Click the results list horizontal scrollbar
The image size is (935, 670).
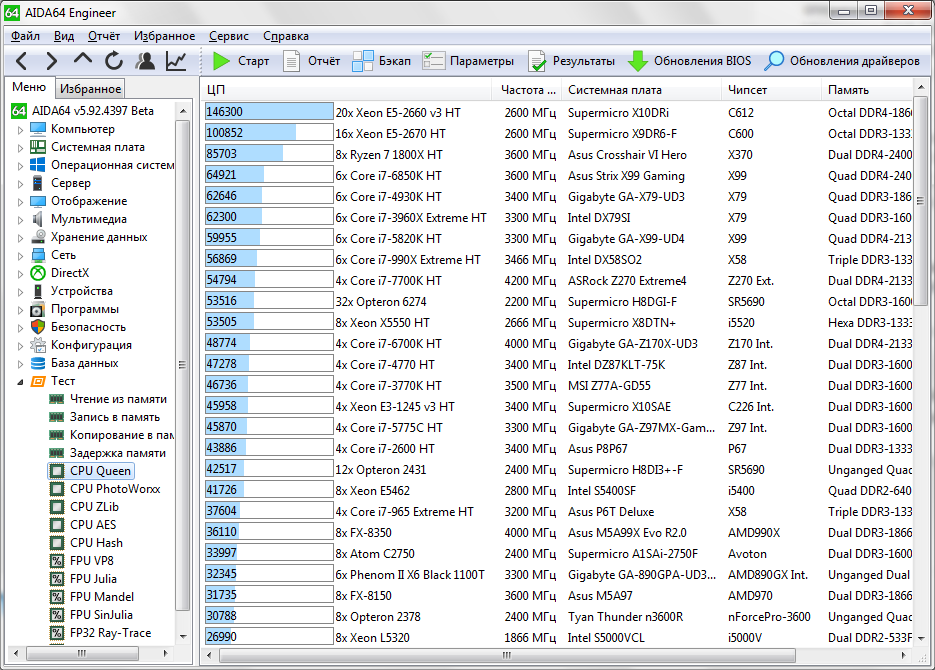point(507,655)
